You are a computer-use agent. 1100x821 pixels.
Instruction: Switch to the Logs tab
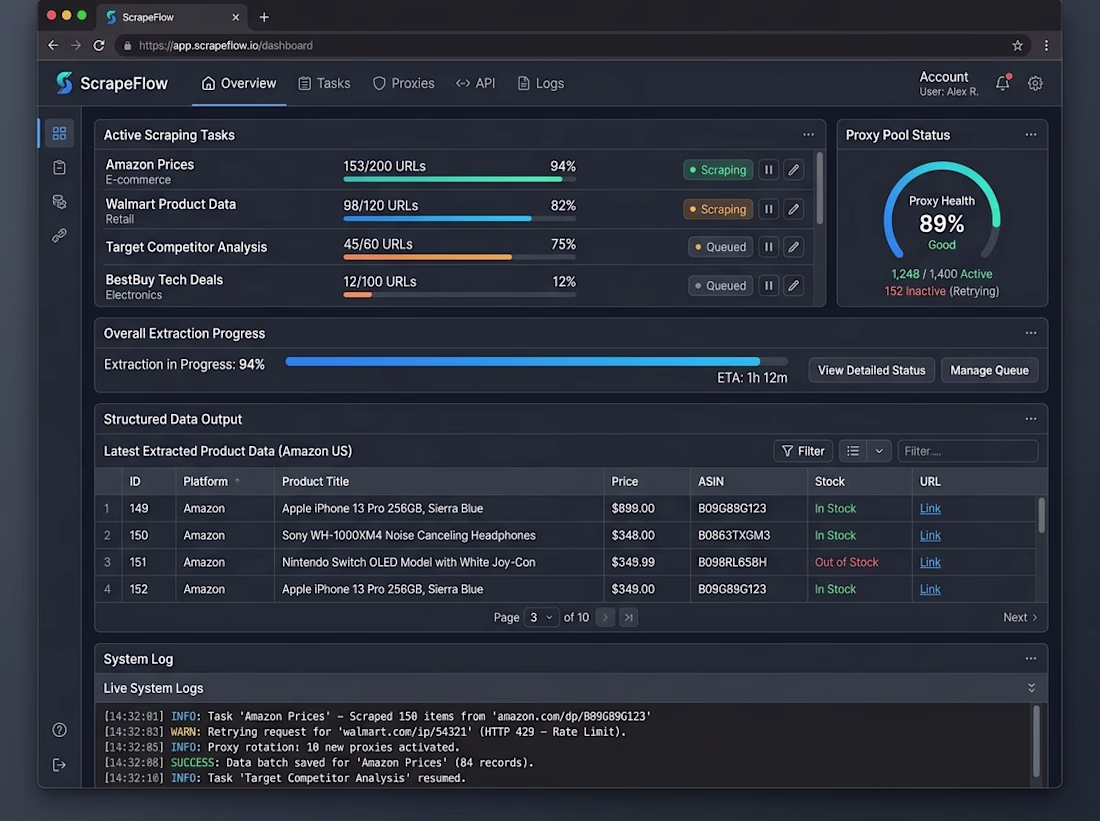540,84
